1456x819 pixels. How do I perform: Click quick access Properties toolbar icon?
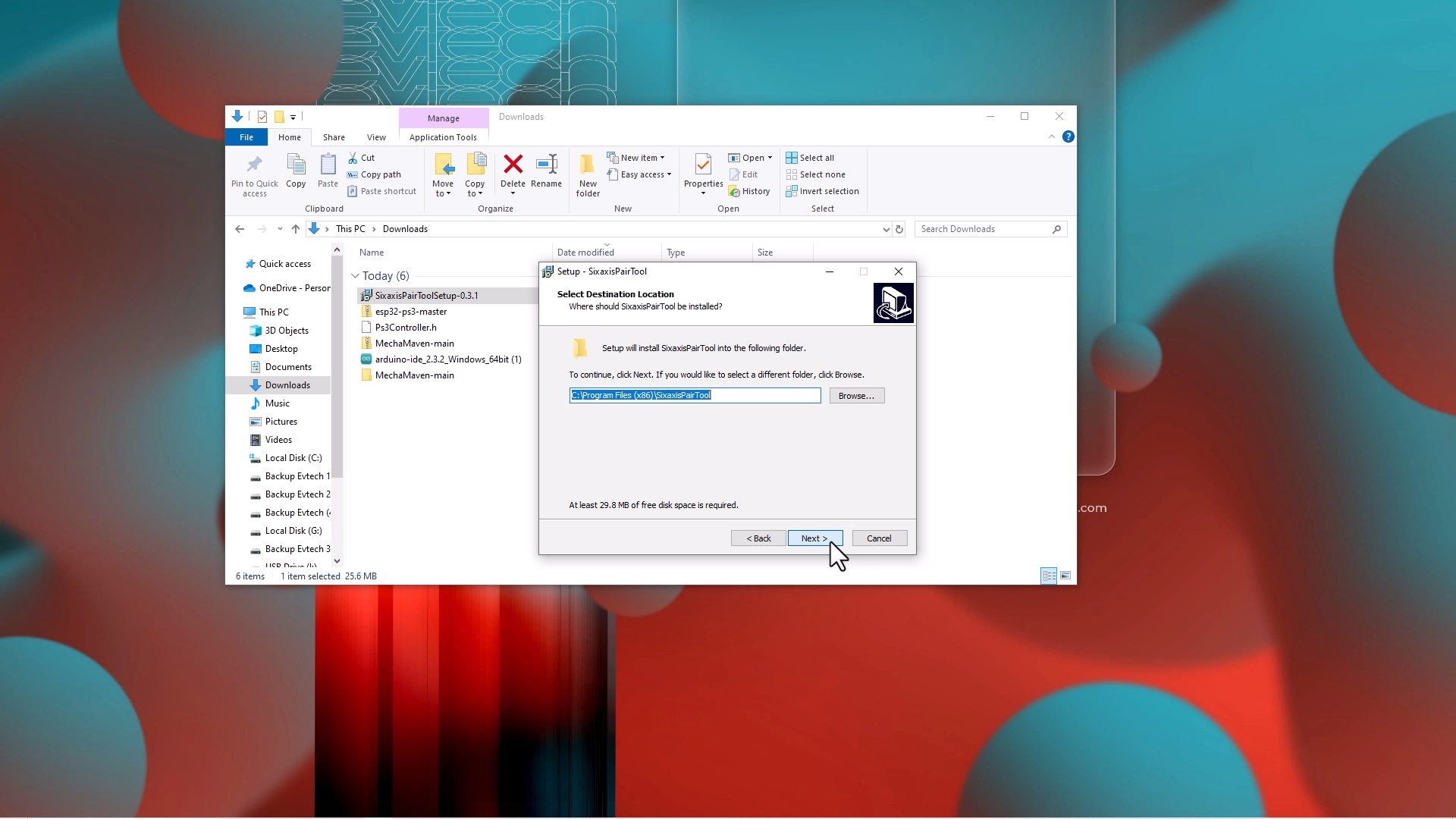click(262, 117)
